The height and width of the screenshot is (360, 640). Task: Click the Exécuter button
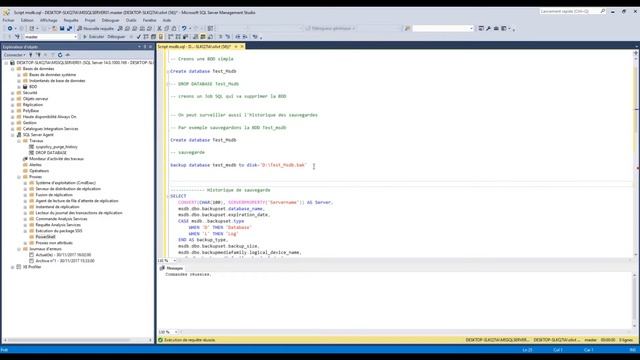pyautogui.click(x=93, y=37)
